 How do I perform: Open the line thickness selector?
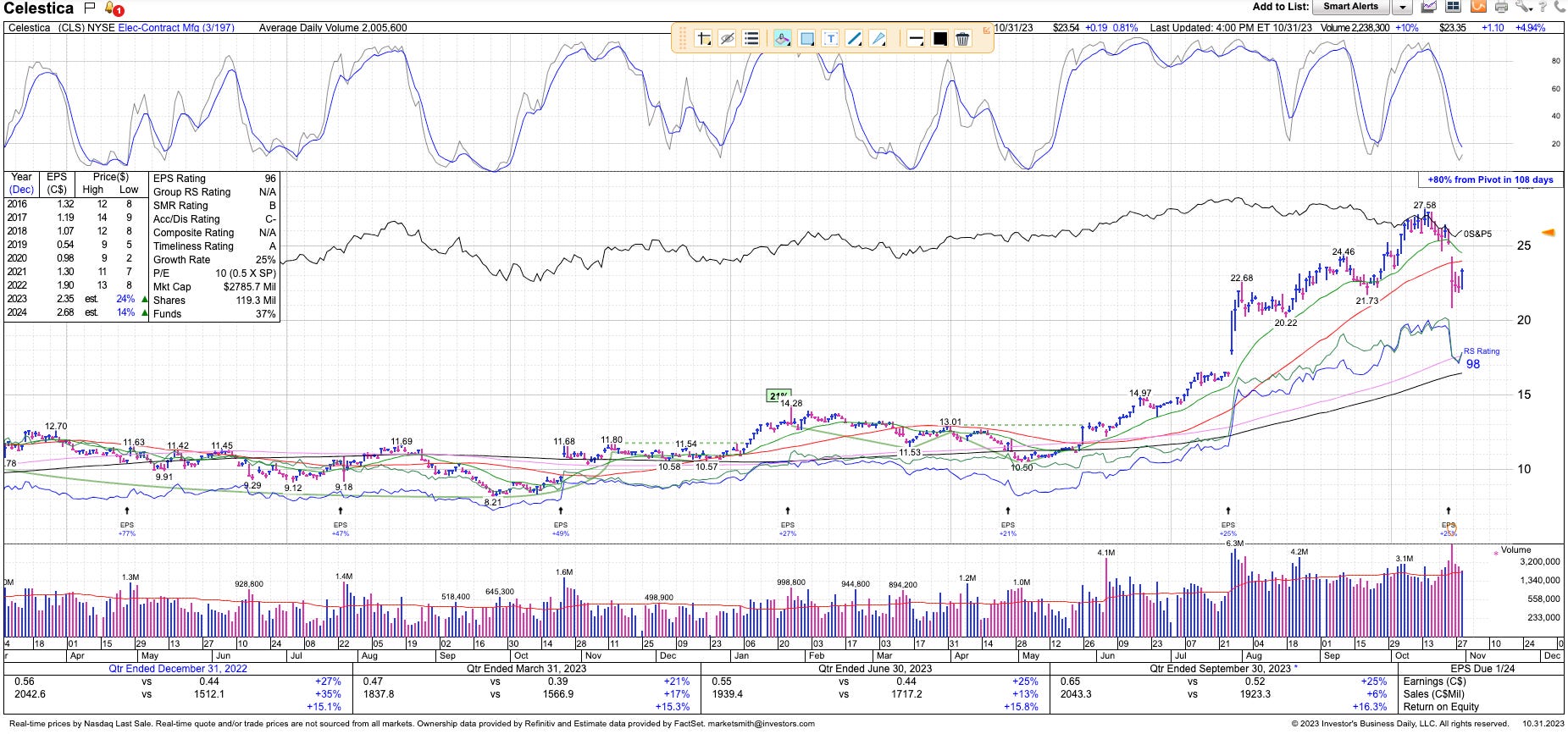[916, 39]
